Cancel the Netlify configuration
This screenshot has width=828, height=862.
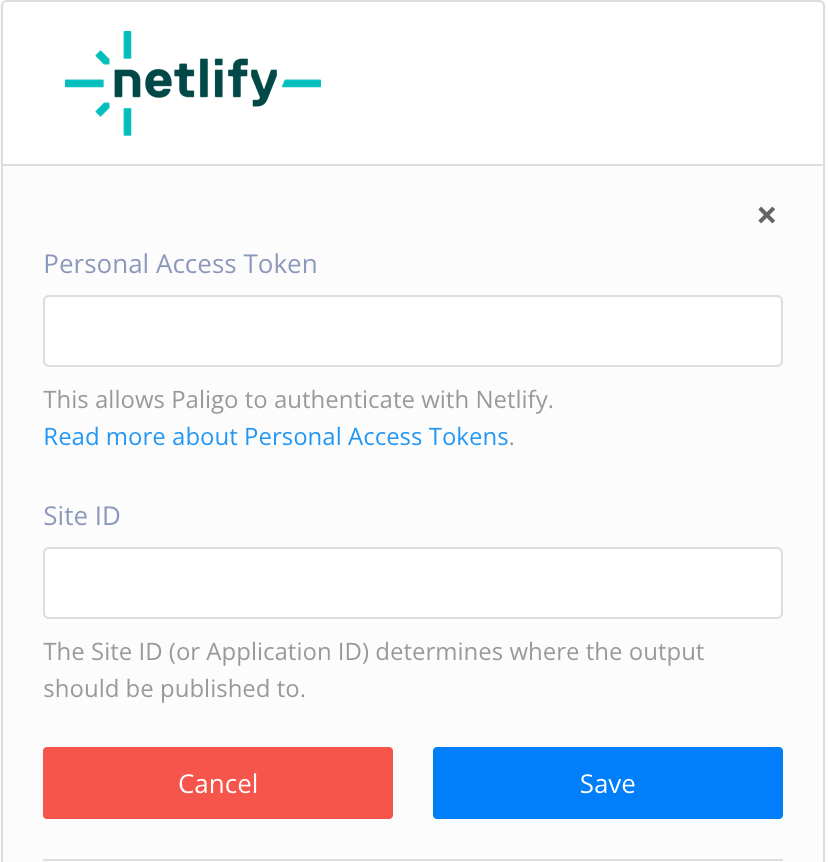click(x=217, y=783)
